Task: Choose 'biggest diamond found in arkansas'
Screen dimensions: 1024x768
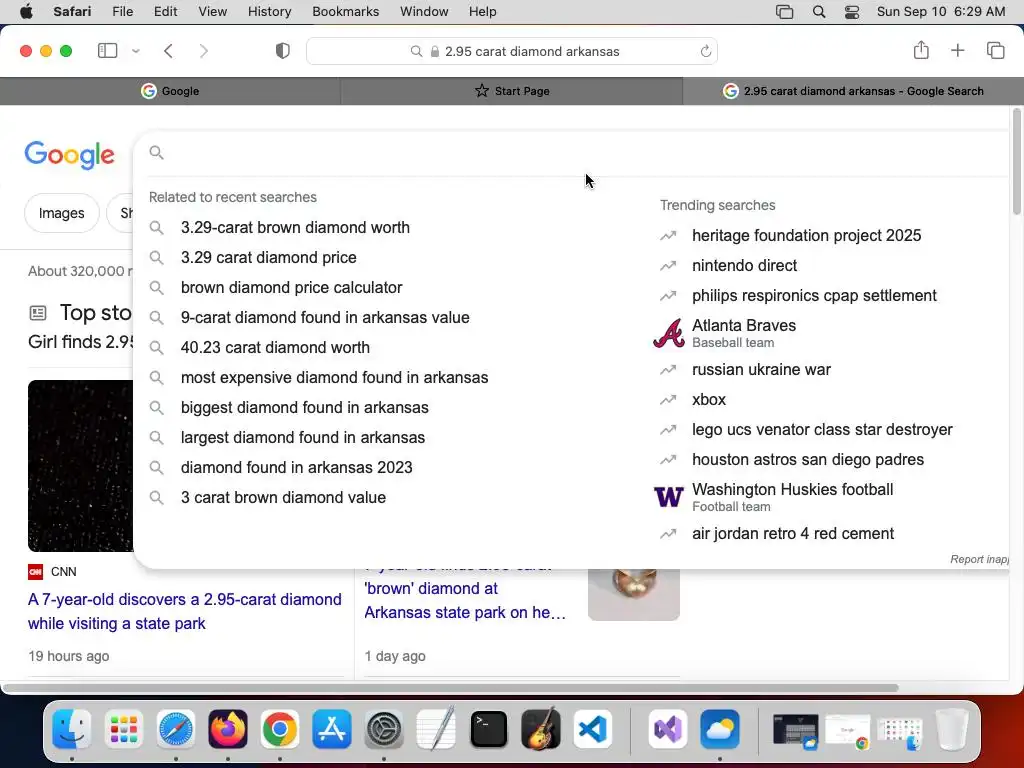Action: 304,408
